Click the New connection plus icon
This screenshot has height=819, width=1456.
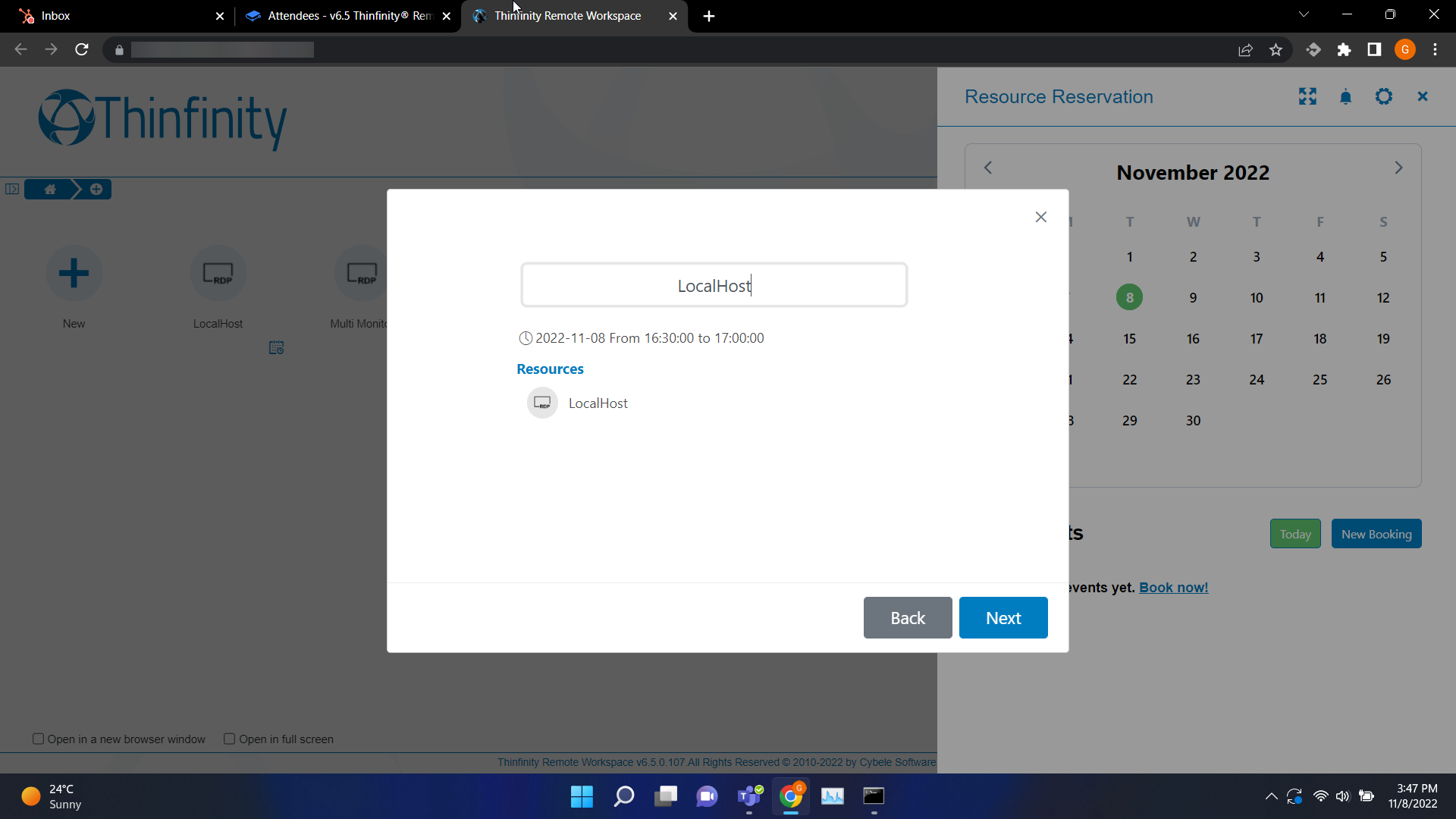click(x=74, y=273)
